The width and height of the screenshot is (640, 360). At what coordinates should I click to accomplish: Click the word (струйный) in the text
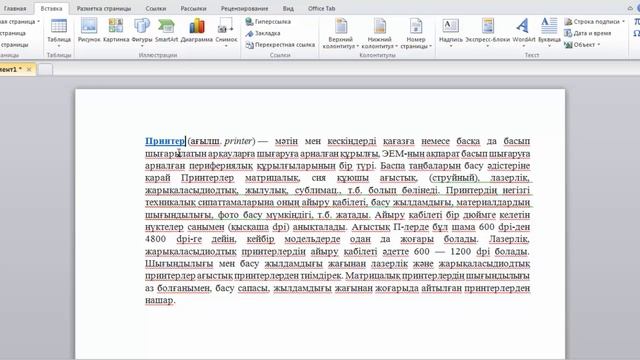454,178
